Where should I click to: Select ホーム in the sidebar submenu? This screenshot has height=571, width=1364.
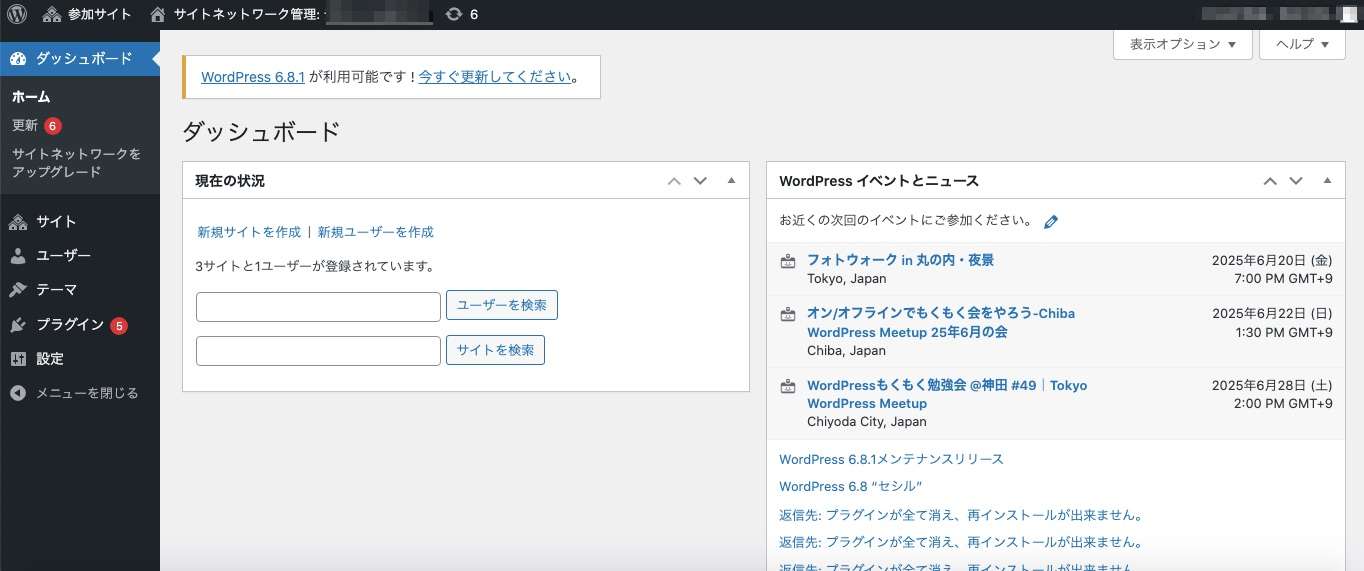coord(31,97)
